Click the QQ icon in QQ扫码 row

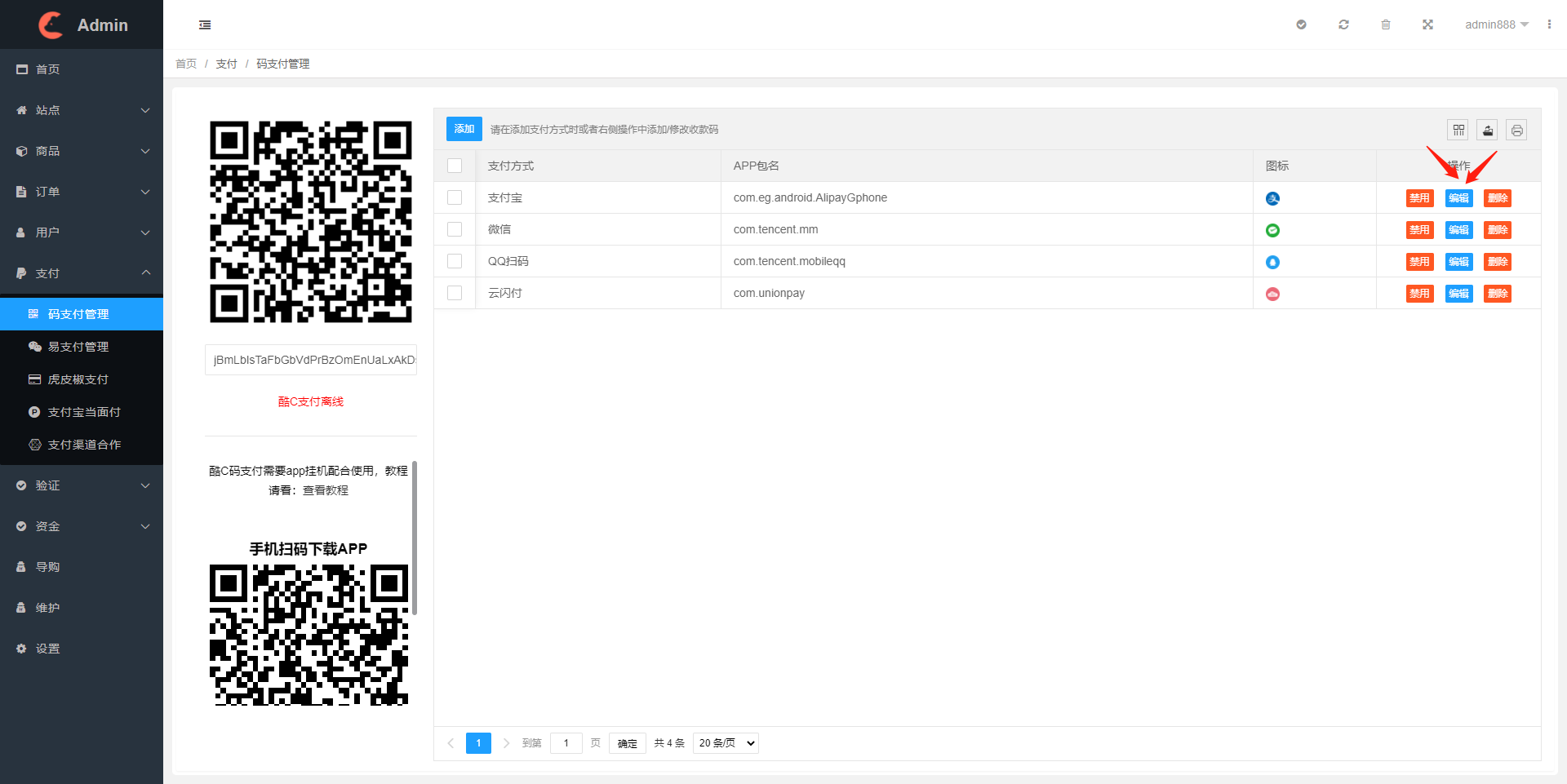1272,262
